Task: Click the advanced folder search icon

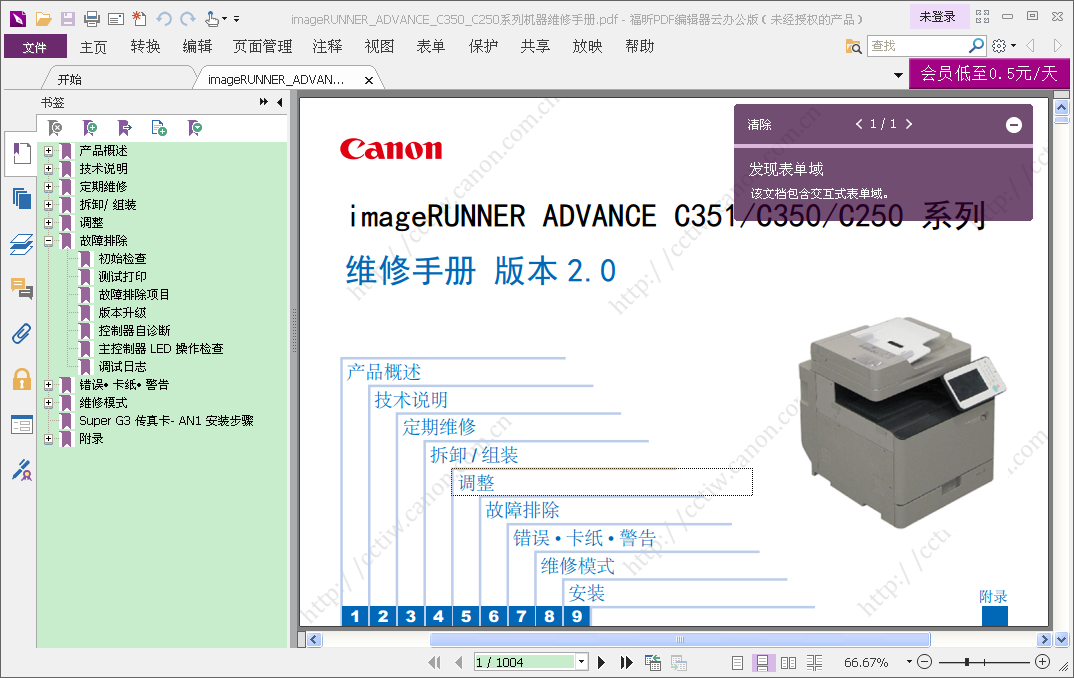Action: [x=853, y=46]
